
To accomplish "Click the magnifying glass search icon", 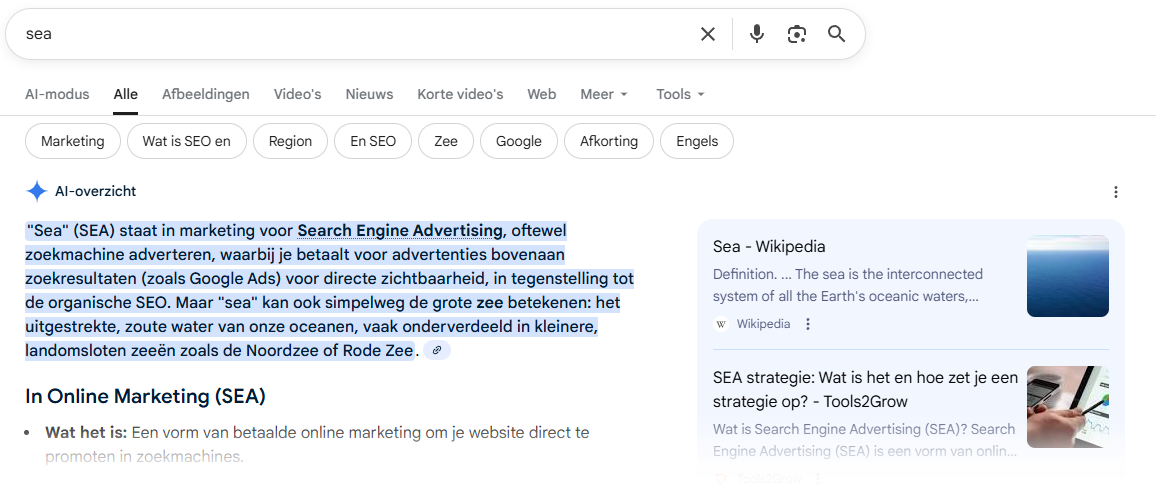I will 836,34.
